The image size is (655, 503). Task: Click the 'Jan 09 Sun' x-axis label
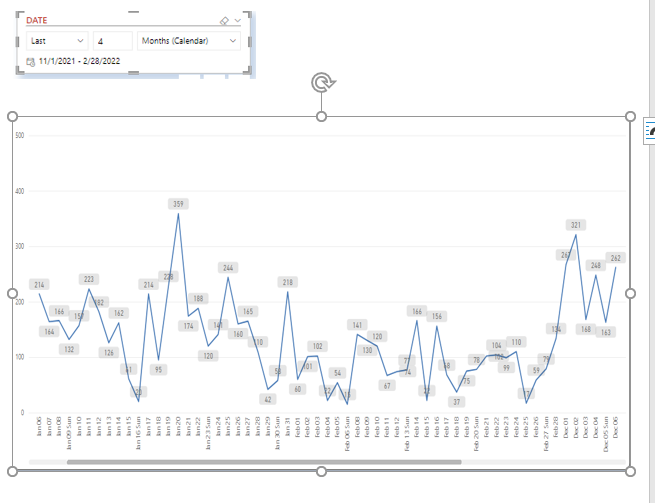pos(69,433)
